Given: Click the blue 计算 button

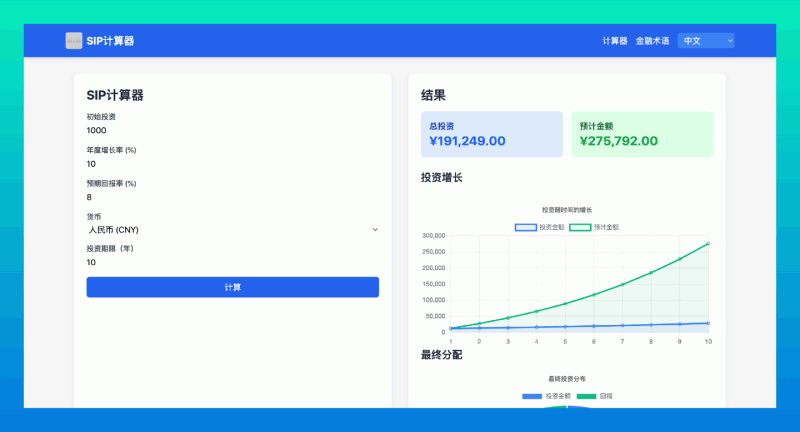Looking at the screenshot, I should (x=233, y=287).
